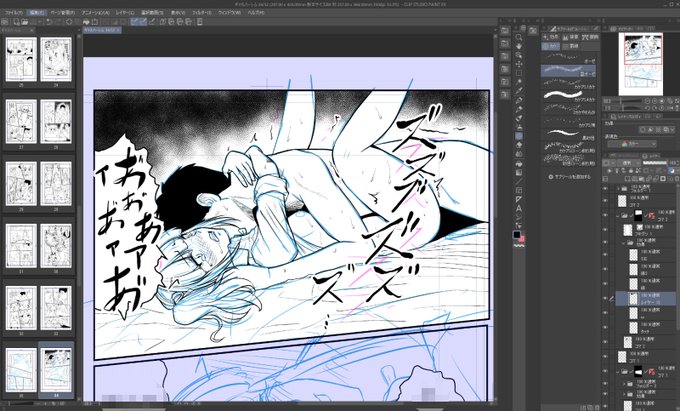Click the Border effect button in Layer Property
680x411 pixels.
point(643,130)
